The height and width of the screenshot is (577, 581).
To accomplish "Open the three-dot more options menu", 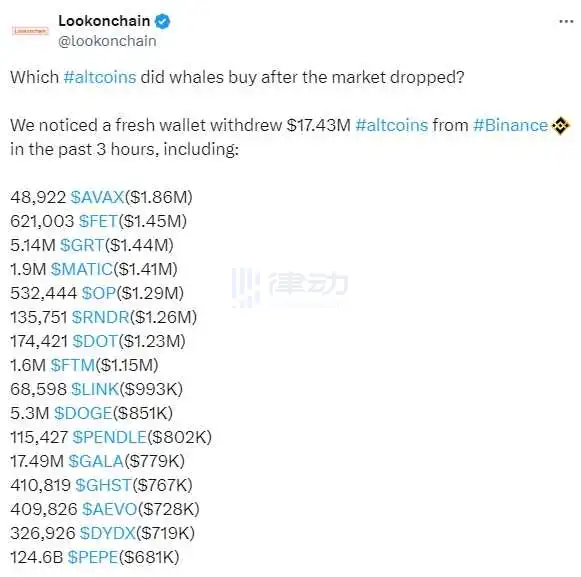I will (566, 21).
